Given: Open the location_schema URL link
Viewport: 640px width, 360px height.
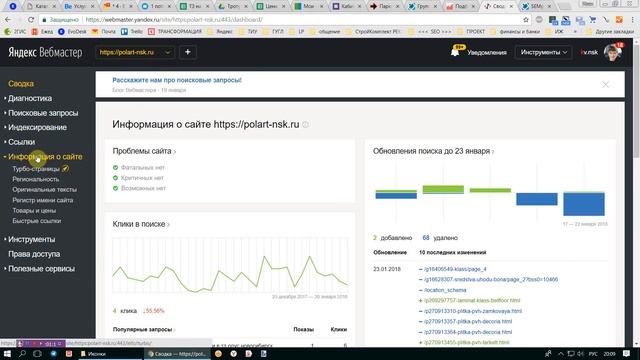Looking at the screenshot, I should 445,290.
